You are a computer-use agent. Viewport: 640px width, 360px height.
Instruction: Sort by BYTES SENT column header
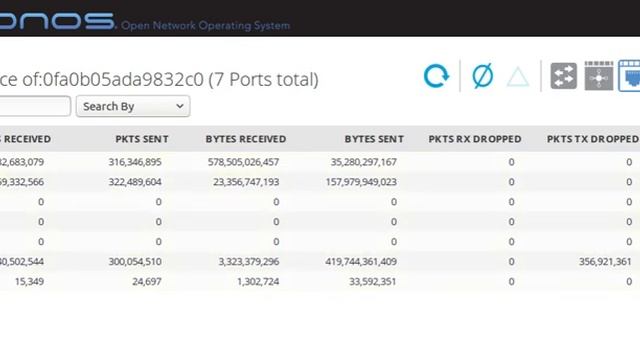pyautogui.click(x=374, y=139)
